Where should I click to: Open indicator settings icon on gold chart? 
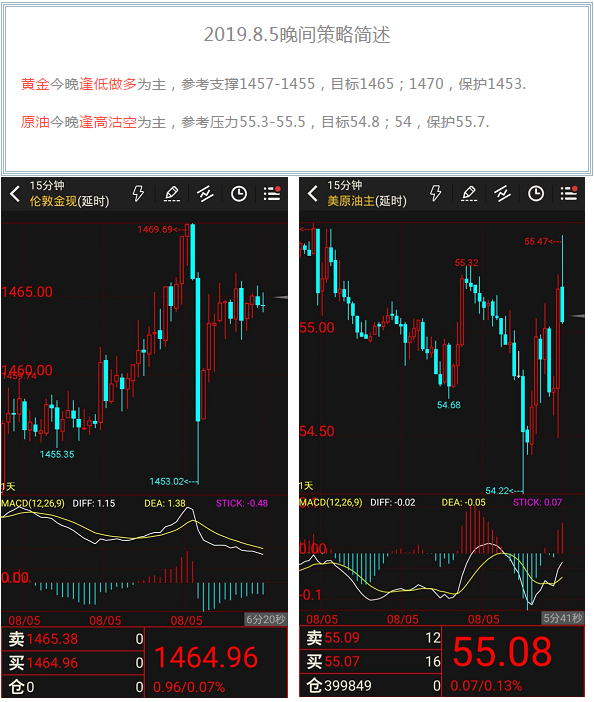click(x=205, y=194)
